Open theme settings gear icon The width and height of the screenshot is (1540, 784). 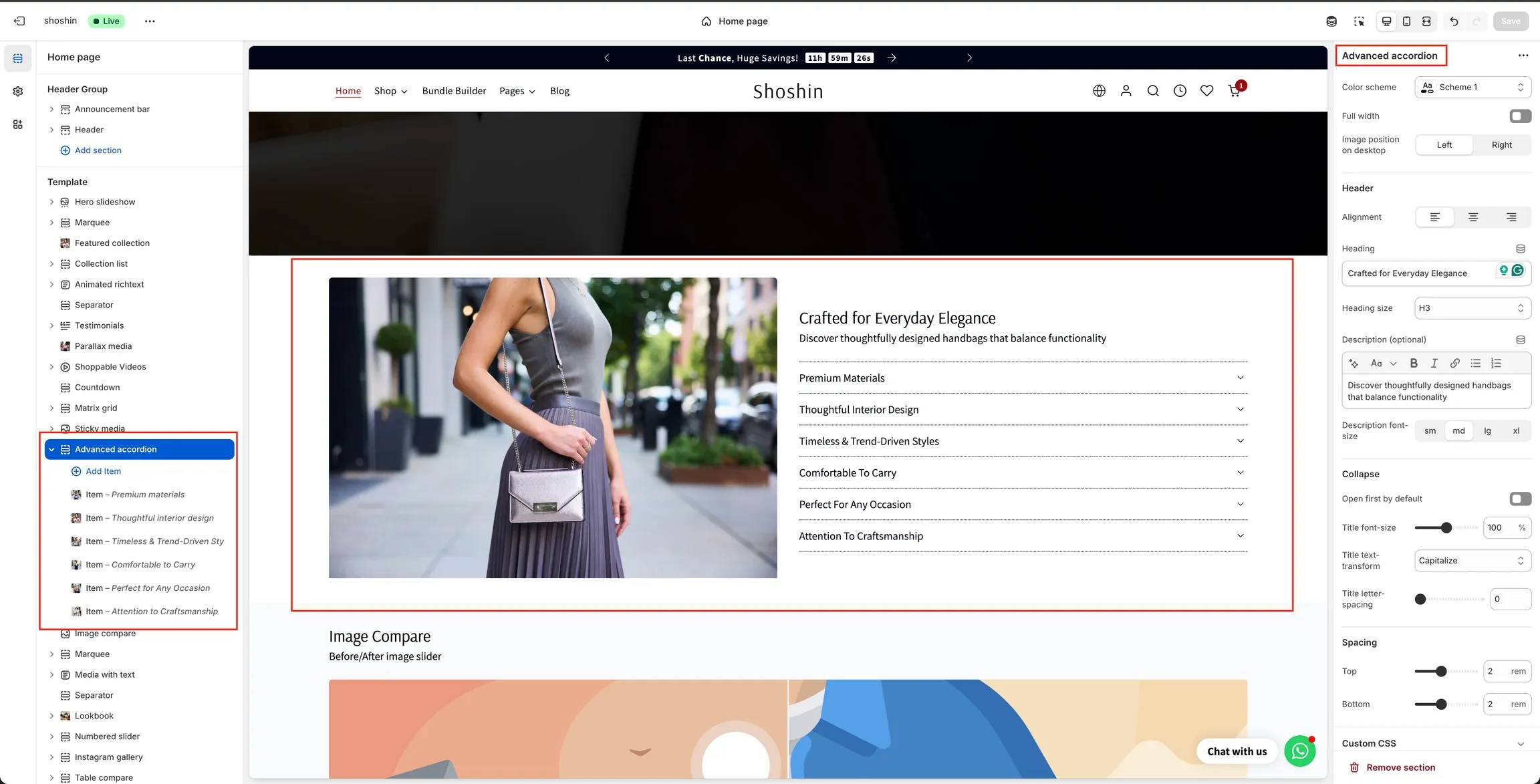[x=18, y=92]
